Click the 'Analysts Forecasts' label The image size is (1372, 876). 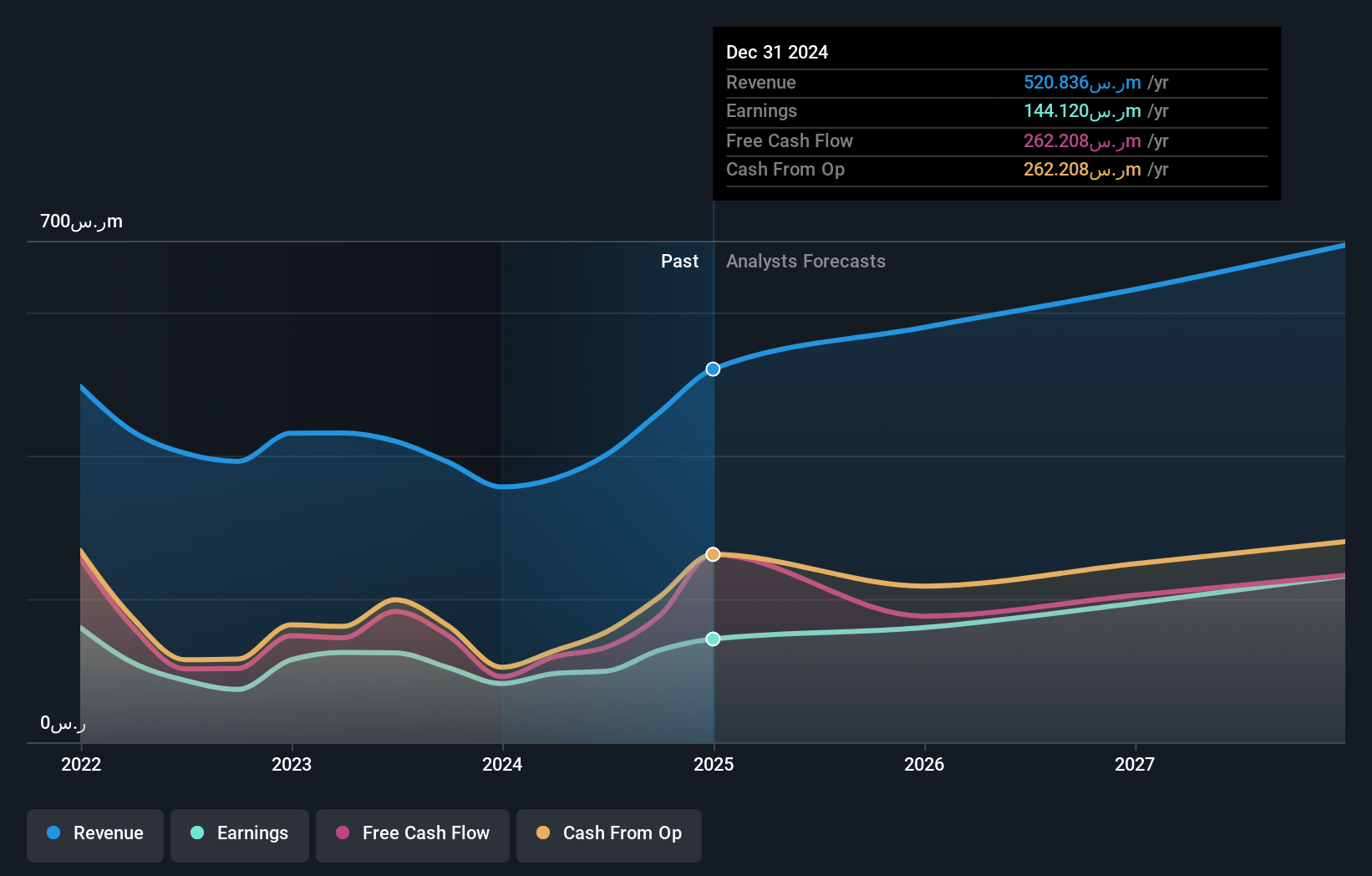coord(805,261)
